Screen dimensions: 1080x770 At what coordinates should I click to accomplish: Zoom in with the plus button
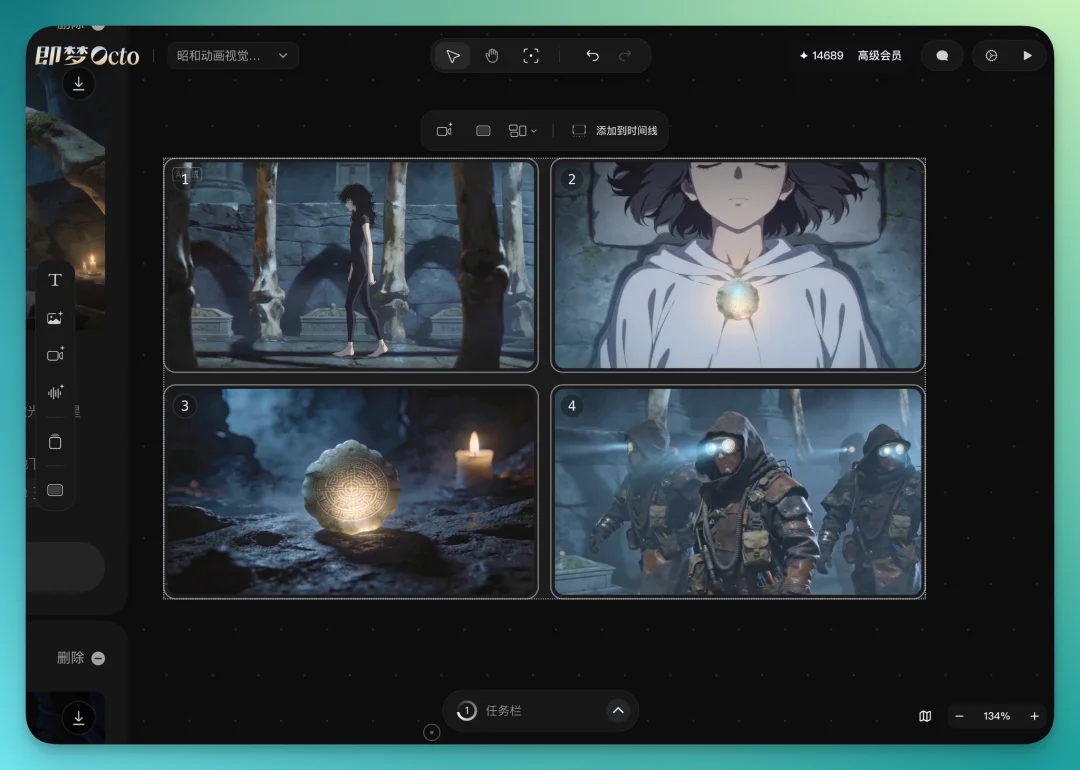click(x=1034, y=716)
